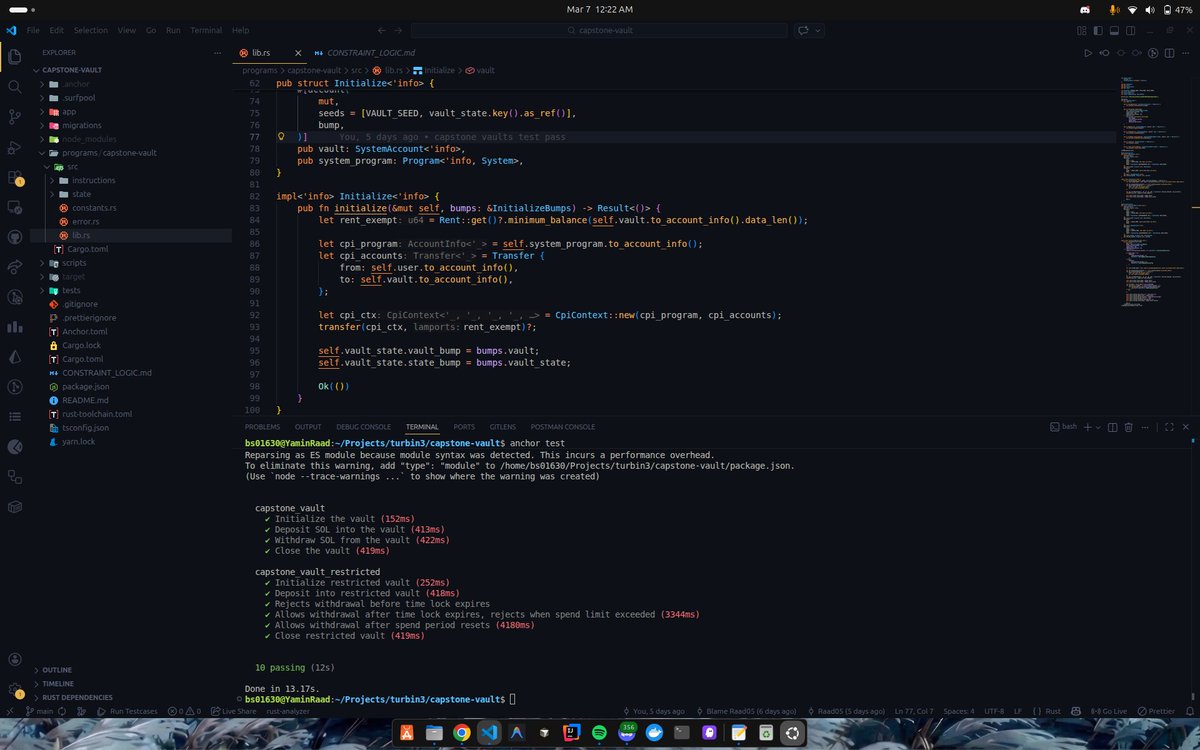Switch to the DEBUG CONSOLE panel tab
Viewport: 1200px width, 750px height.
pos(364,427)
